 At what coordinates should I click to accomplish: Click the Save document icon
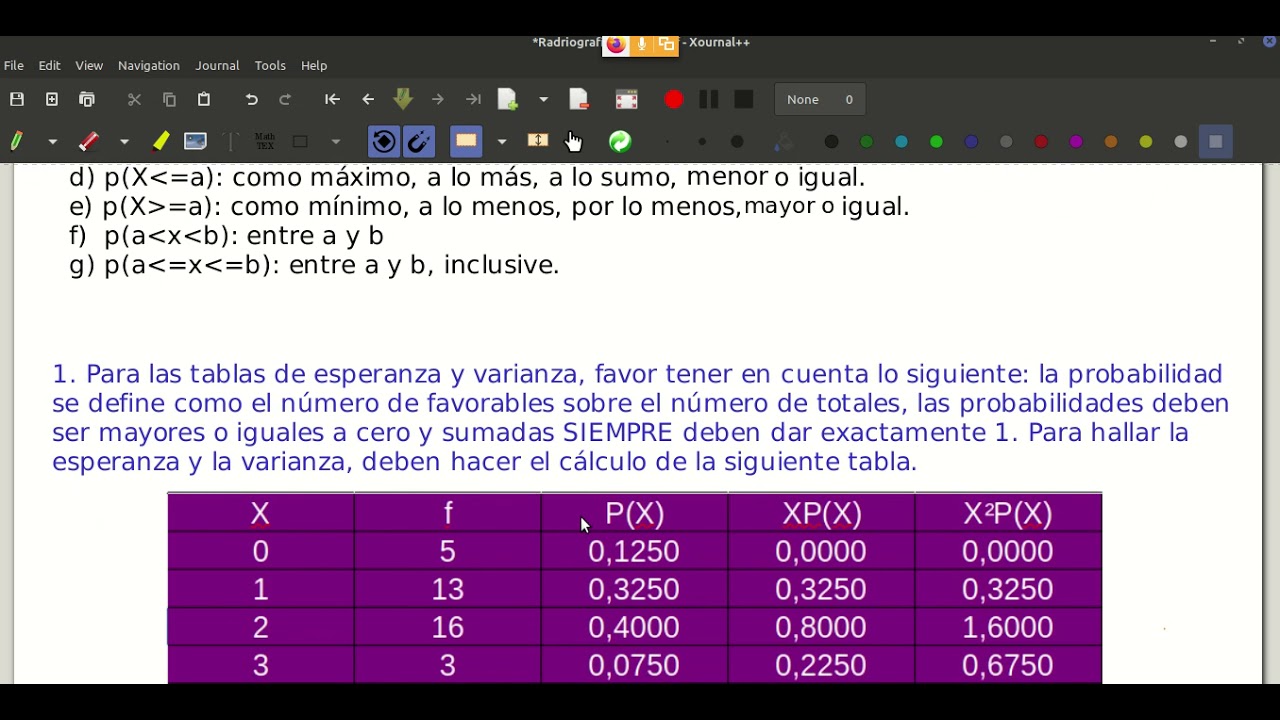17,99
